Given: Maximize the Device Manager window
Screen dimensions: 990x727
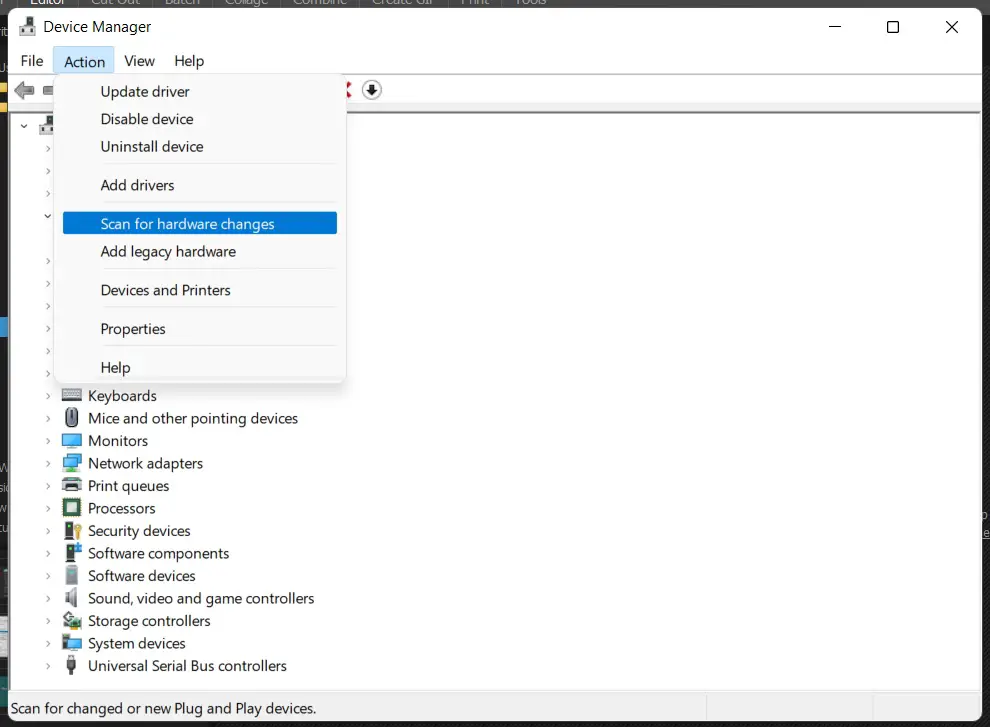Looking at the screenshot, I should click(893, 27).
